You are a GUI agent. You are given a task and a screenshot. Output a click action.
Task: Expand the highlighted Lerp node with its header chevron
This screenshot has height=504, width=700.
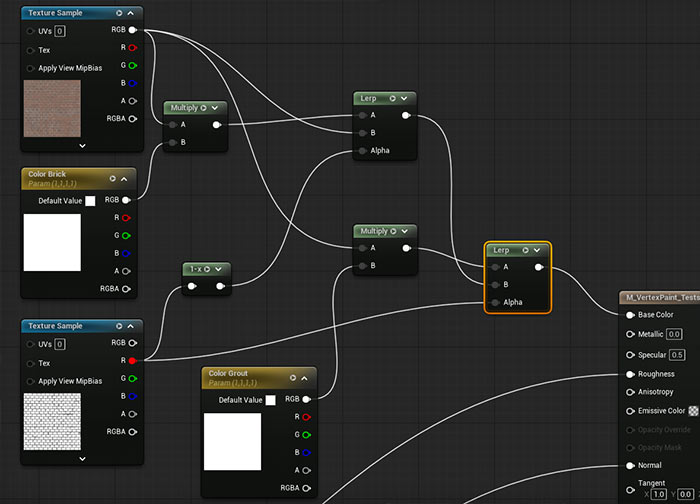537,250
